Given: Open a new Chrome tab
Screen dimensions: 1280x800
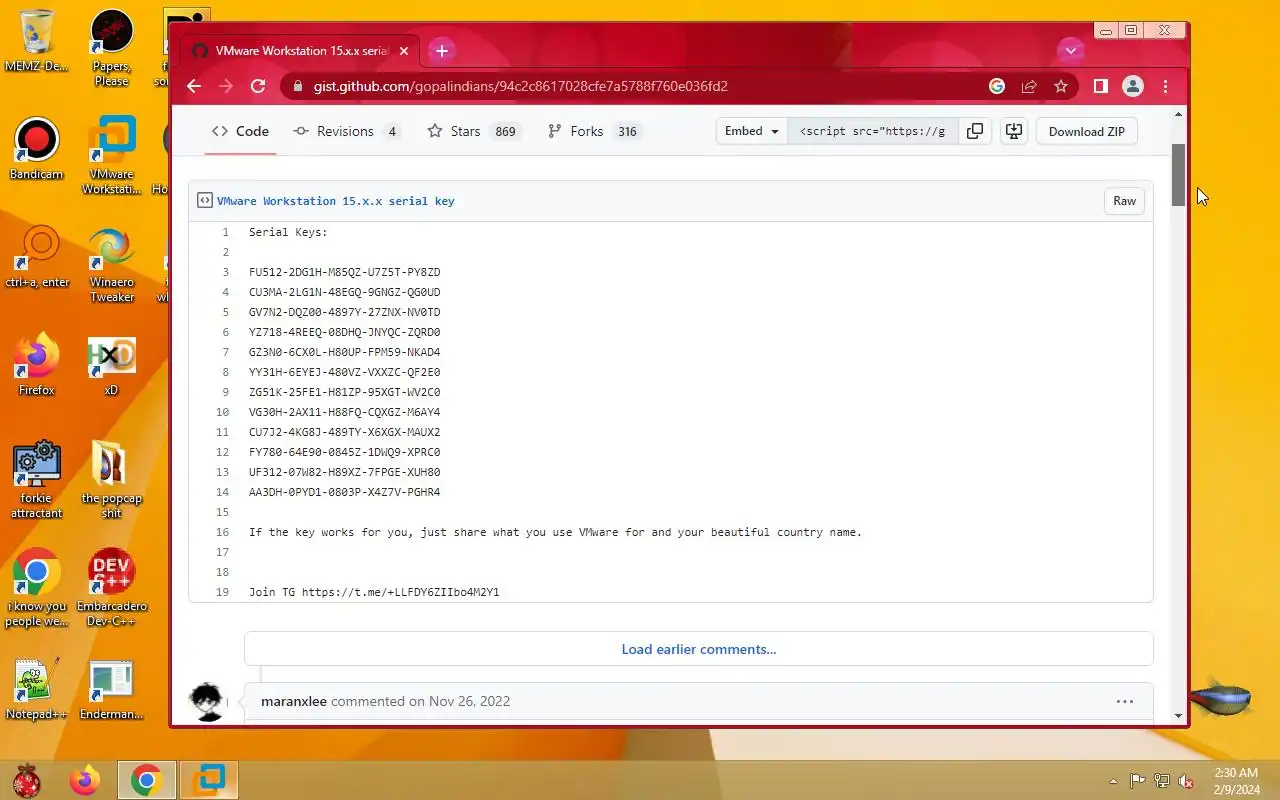Looking at the screenshot, I should (x=442, y=50).
